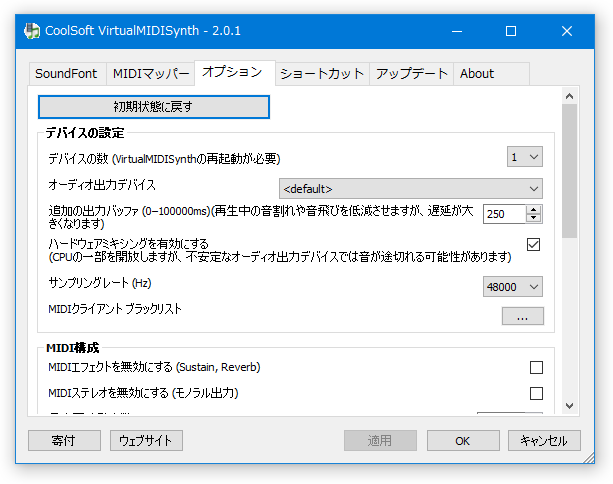Increase the output buffer with up arrow
613x484 pixels.
click(x=534, y=210)
